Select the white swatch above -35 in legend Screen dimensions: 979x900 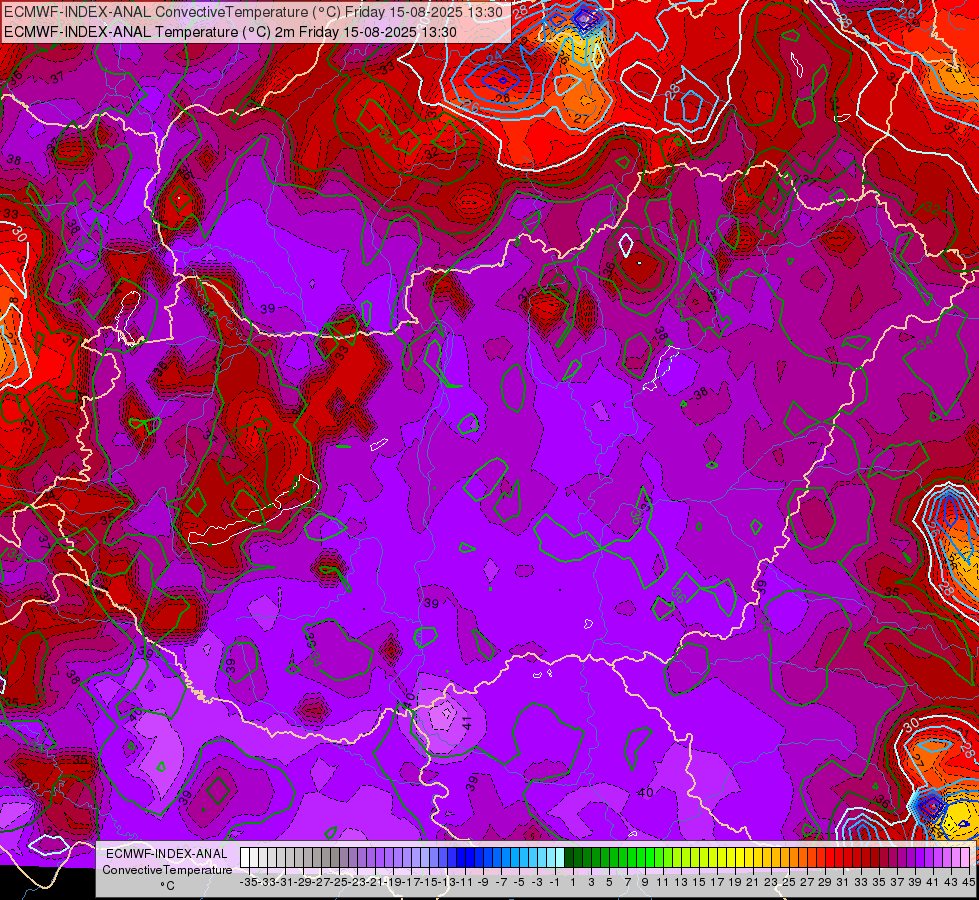click(245, 858)
